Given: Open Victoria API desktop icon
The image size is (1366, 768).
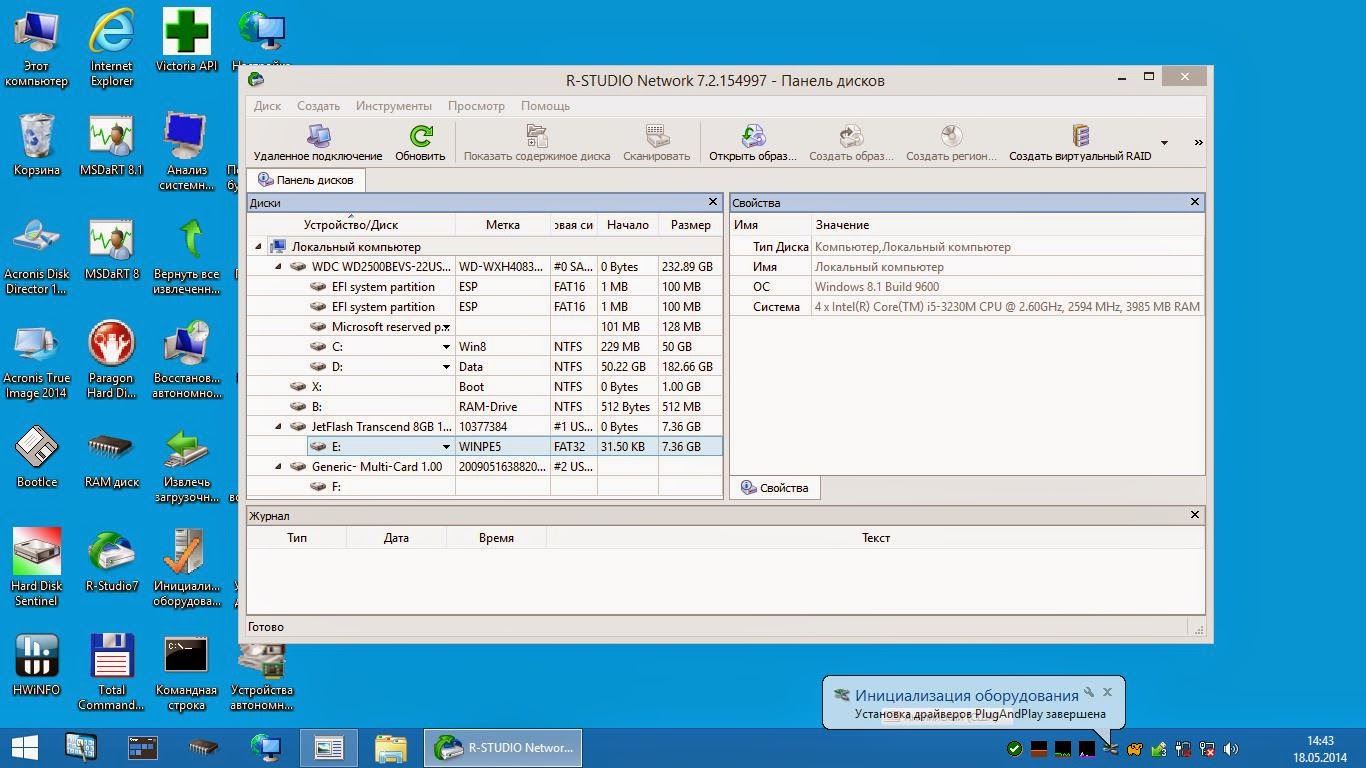Looking at the screenshot, I should tap(187, 42).
